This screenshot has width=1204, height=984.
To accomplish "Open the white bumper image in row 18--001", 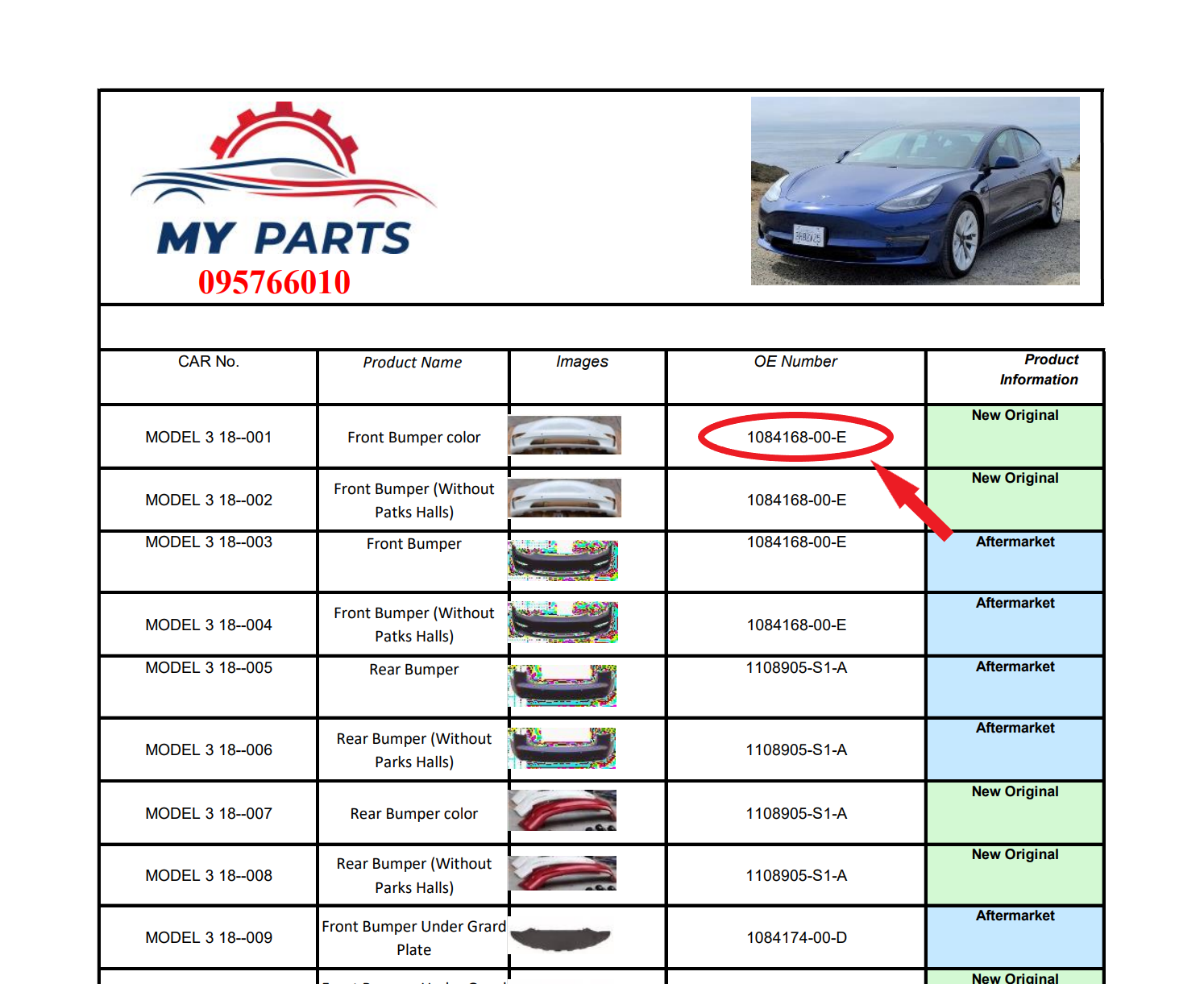I will [x=564, y=435].
